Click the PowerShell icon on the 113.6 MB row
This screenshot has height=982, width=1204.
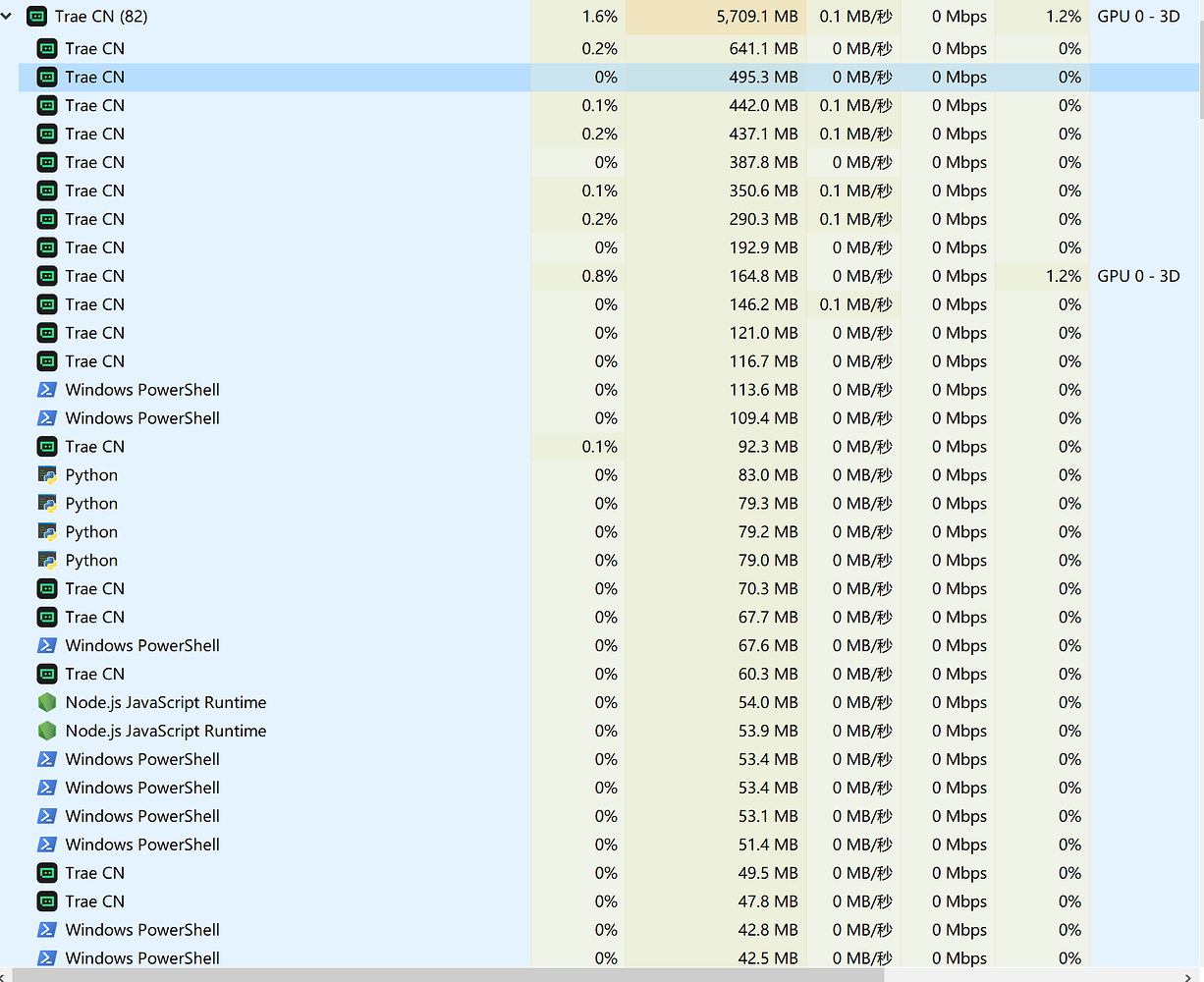pyautogui.click(x=47, y=390)
